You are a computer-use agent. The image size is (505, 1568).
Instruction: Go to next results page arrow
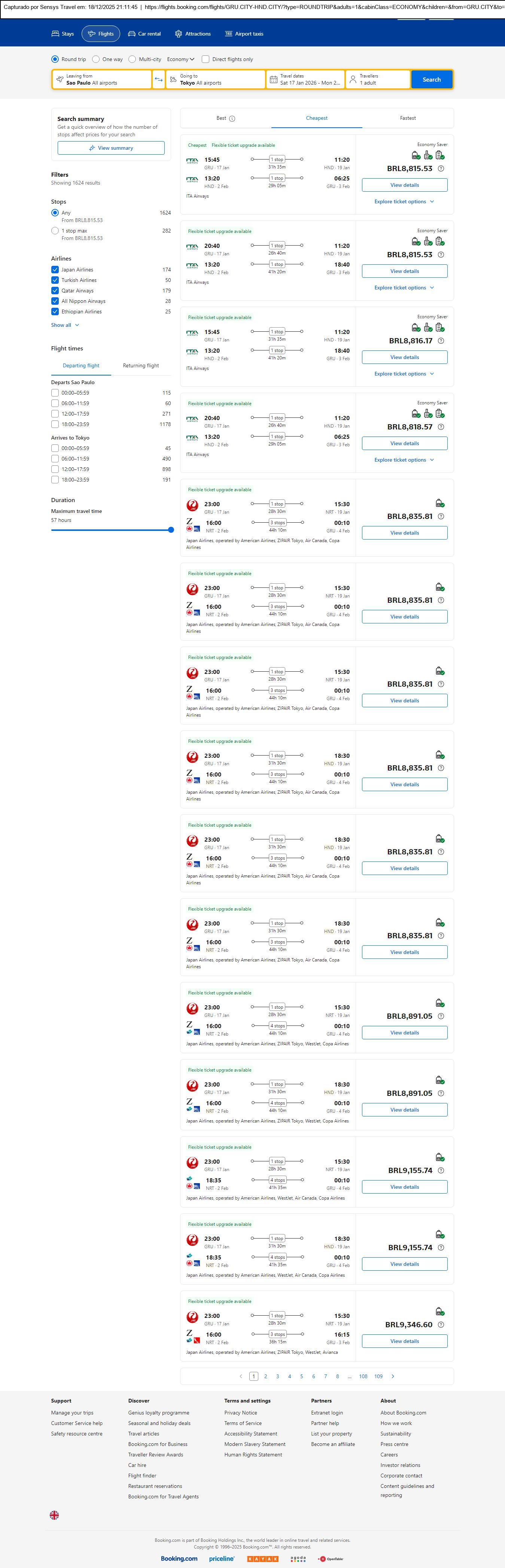[x=392, y=1376]
